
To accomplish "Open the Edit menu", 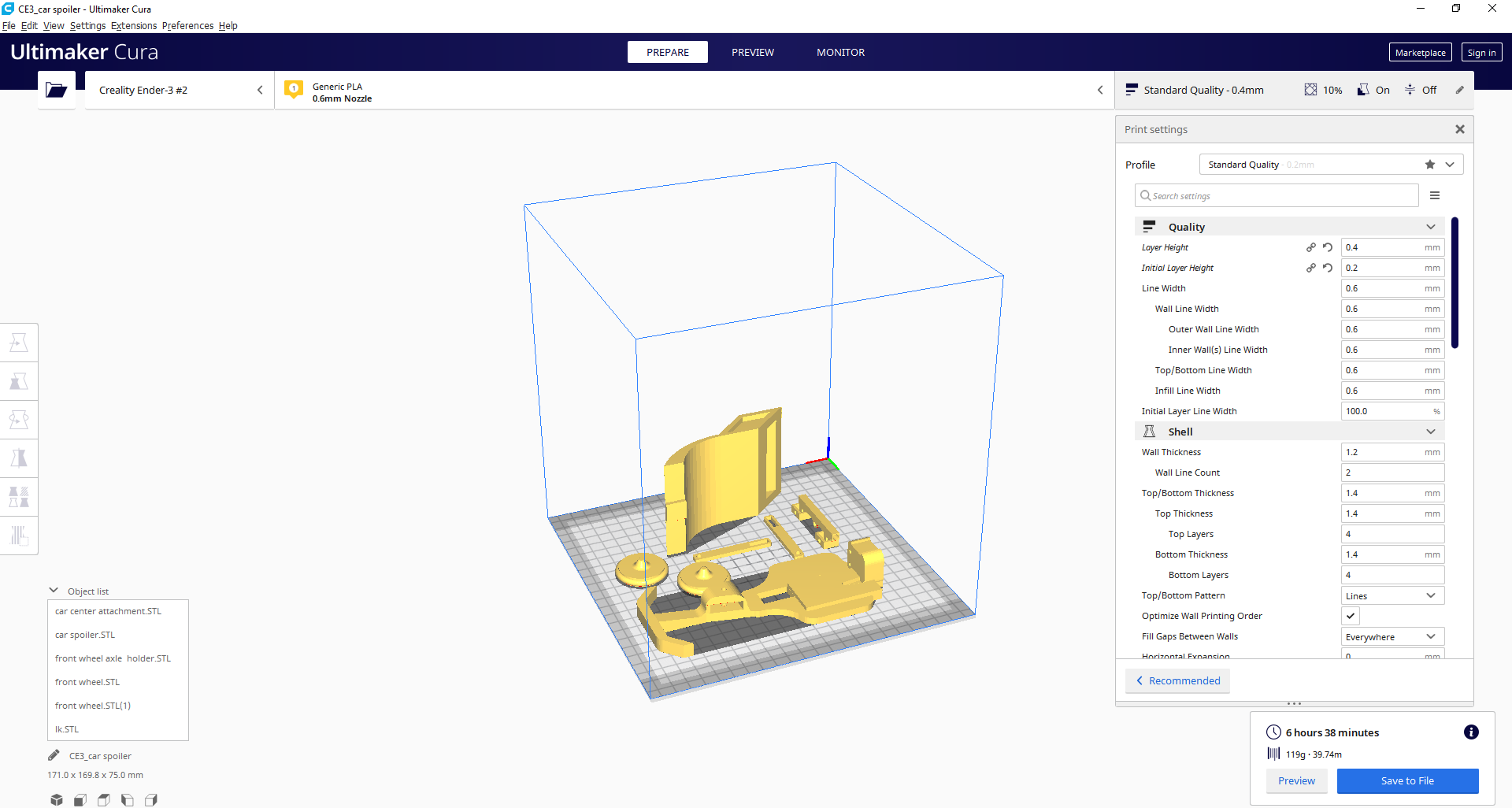I will point(29,25).
